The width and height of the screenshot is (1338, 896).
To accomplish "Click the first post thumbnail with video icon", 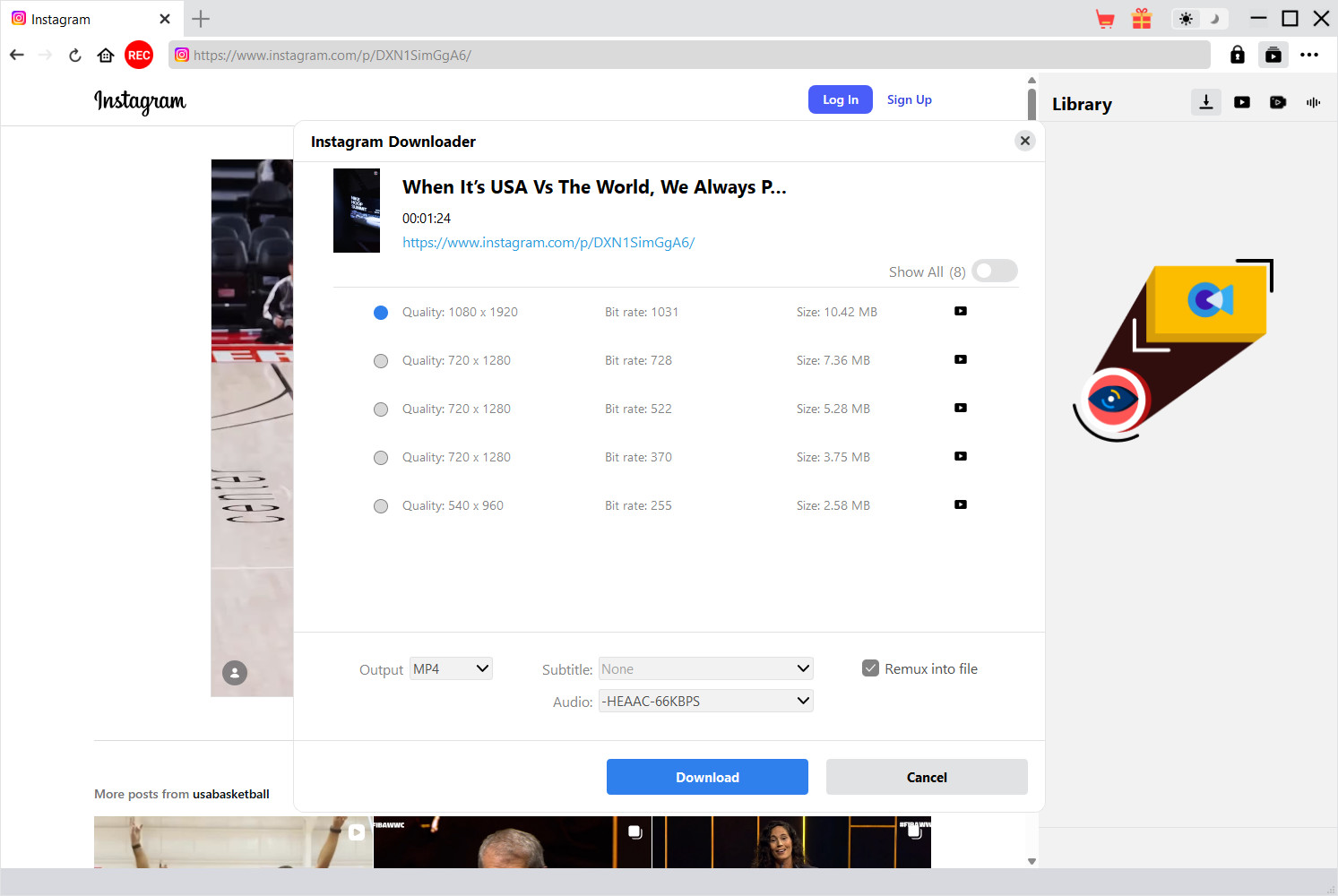I will [233, 842].
